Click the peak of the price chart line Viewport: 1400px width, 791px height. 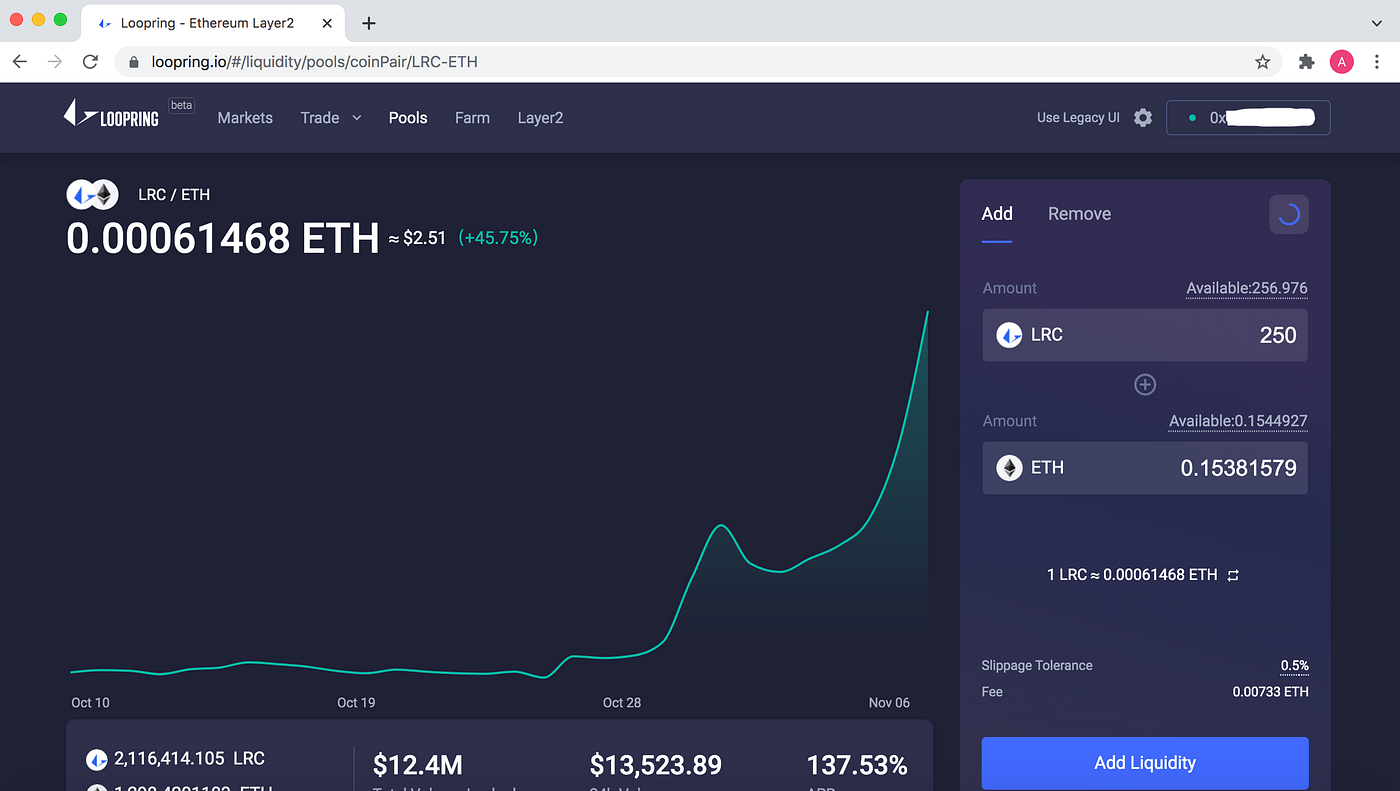pyautogui.click(x=928, y=312)
